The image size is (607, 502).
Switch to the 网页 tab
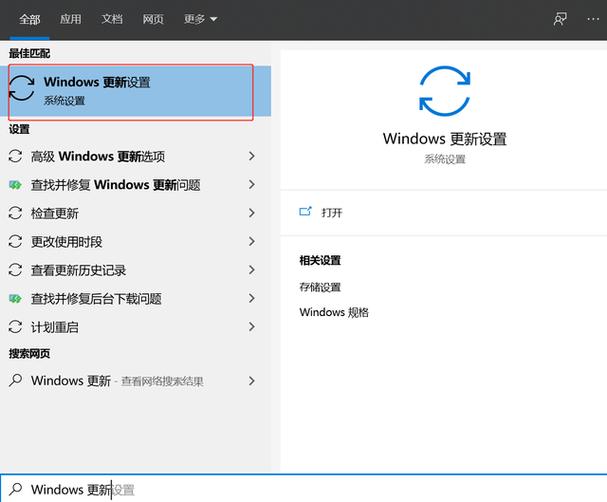click(x=153, y=19)
